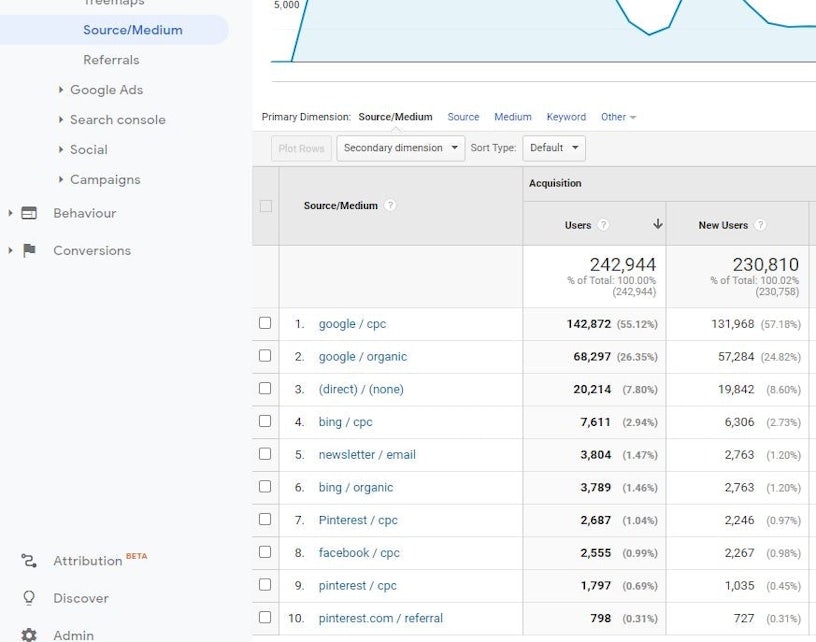Screen dimensions: 816x642
Task: Click the Users column sort arrow
Action: (658, 224)
